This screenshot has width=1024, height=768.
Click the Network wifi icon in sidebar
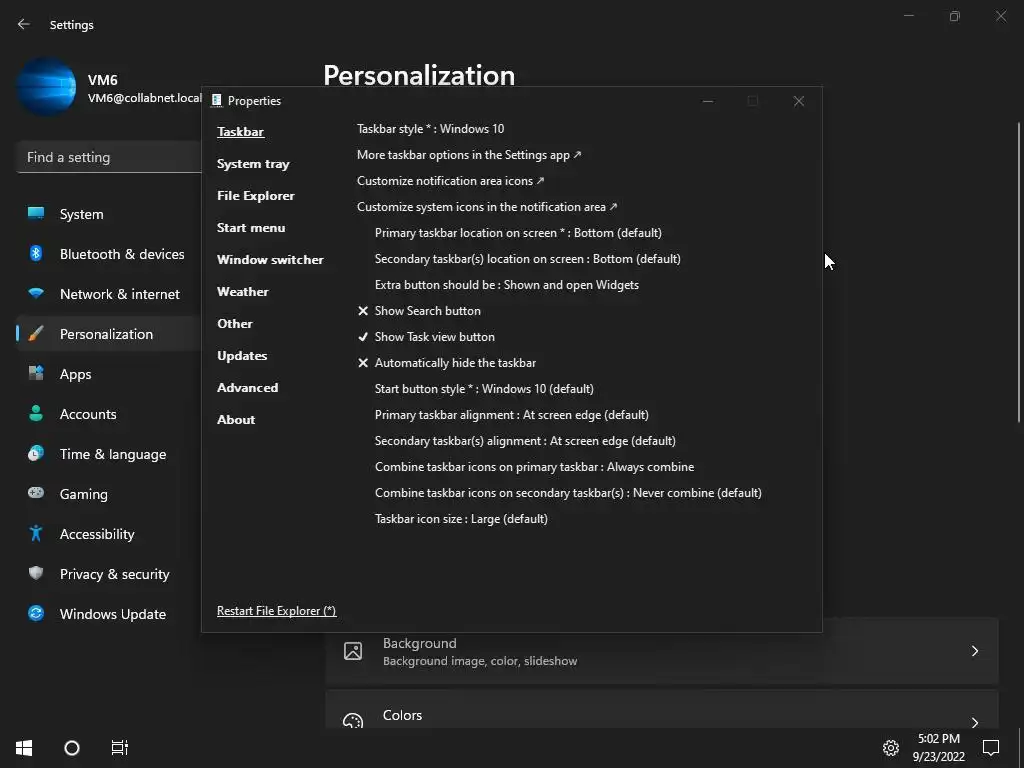[x=36, y=293]
